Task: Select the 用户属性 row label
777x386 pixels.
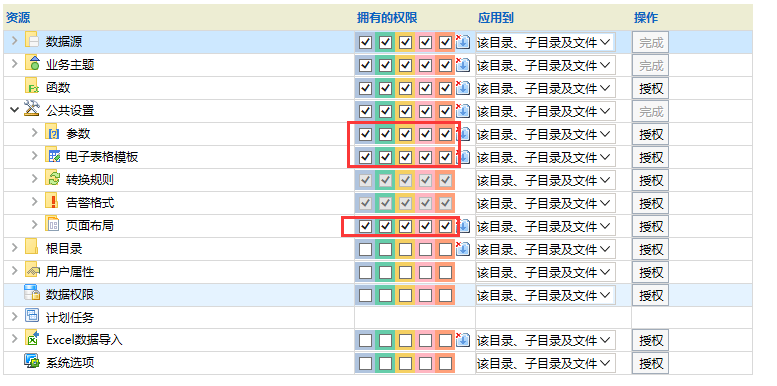Action: pos(70,272)
